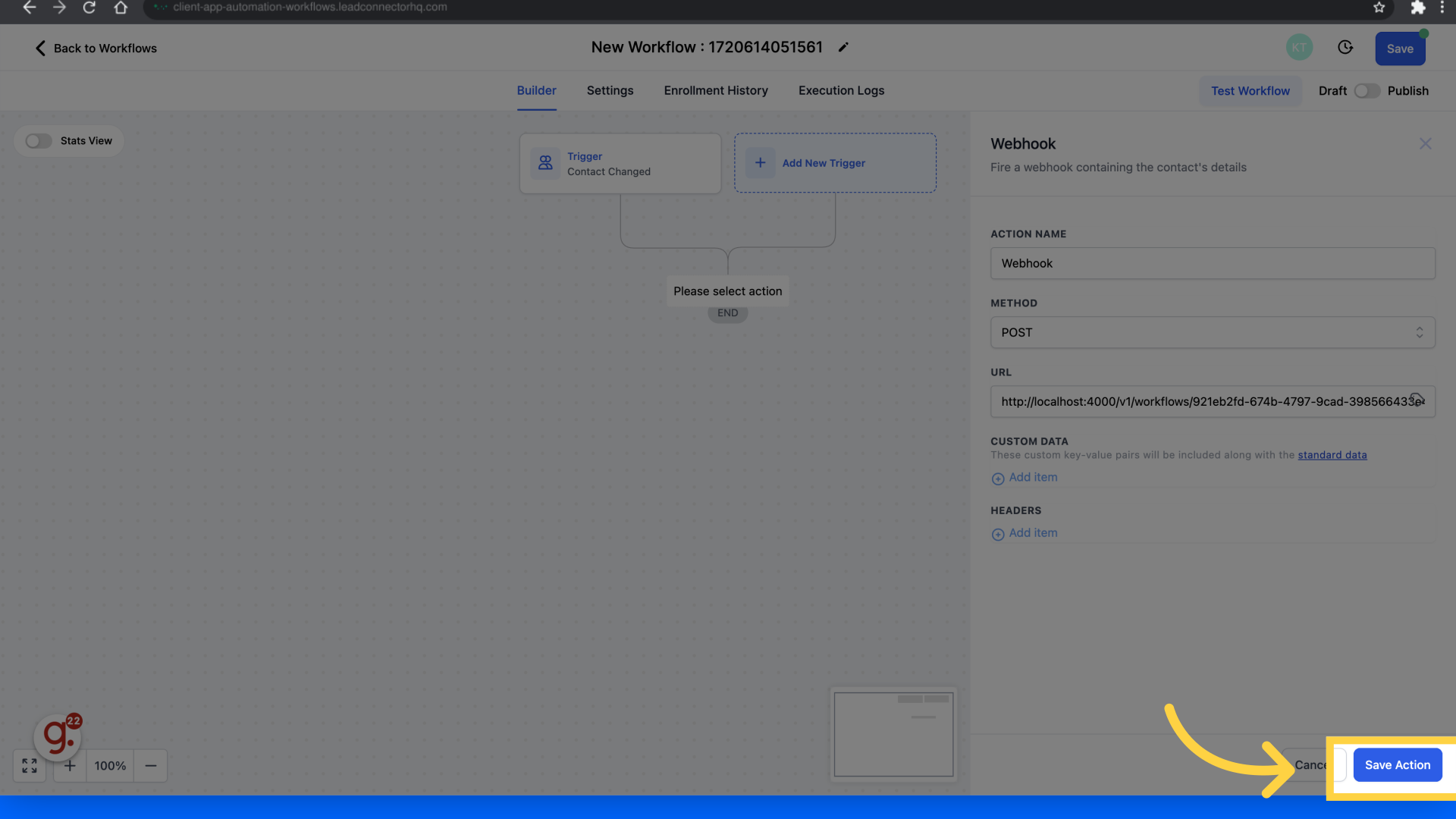
Task: Click custom values icon in URL field
Action: (x=1417, y=400)
